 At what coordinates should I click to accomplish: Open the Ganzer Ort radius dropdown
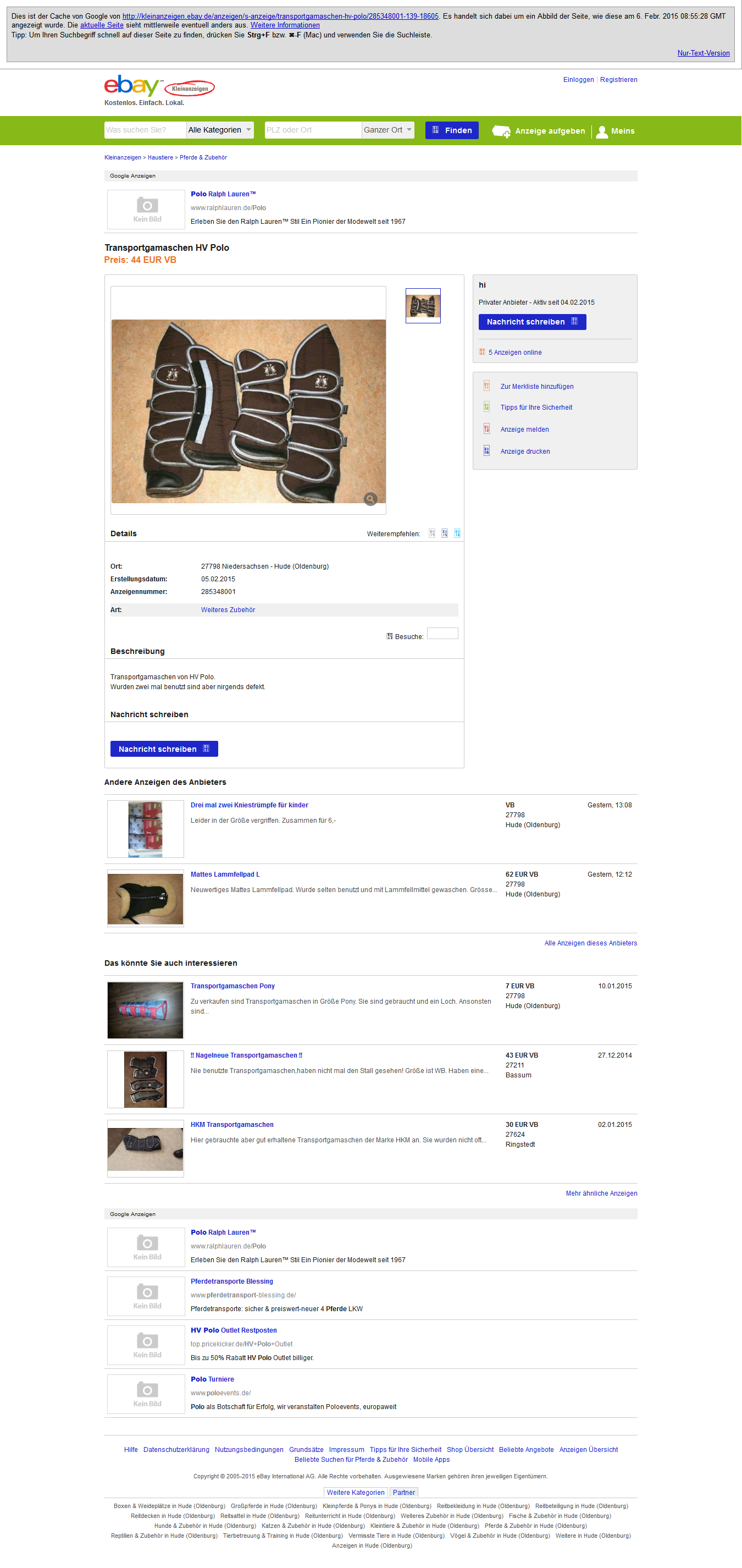(x=388, y=130)
